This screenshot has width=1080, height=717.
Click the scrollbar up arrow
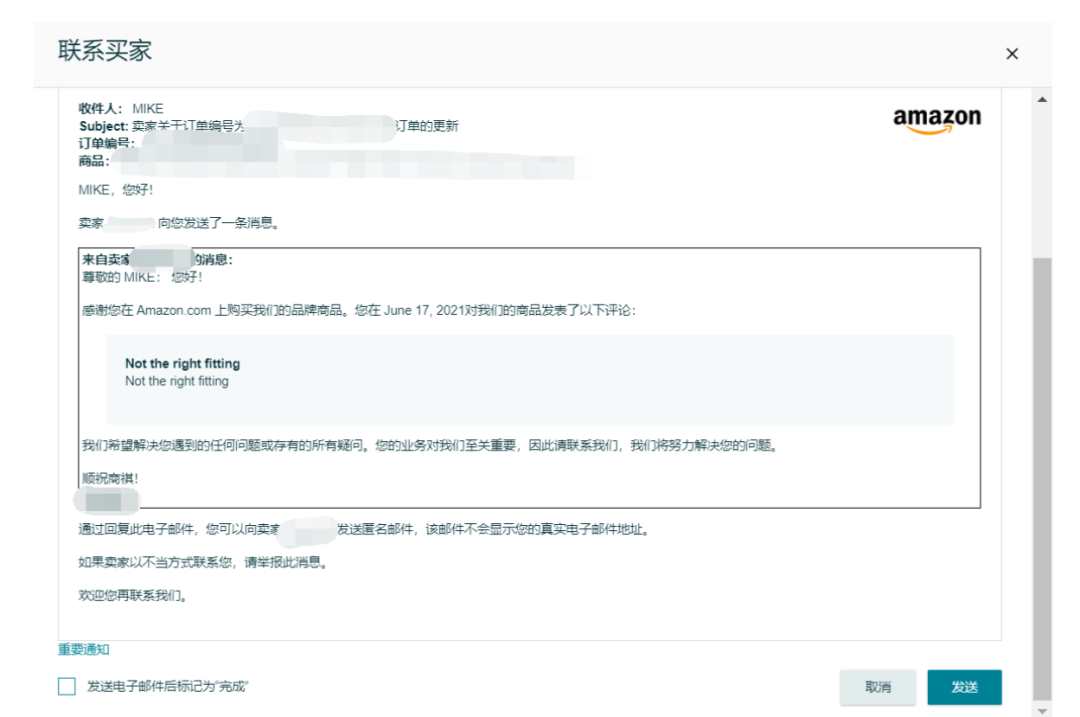[1040, 99]
